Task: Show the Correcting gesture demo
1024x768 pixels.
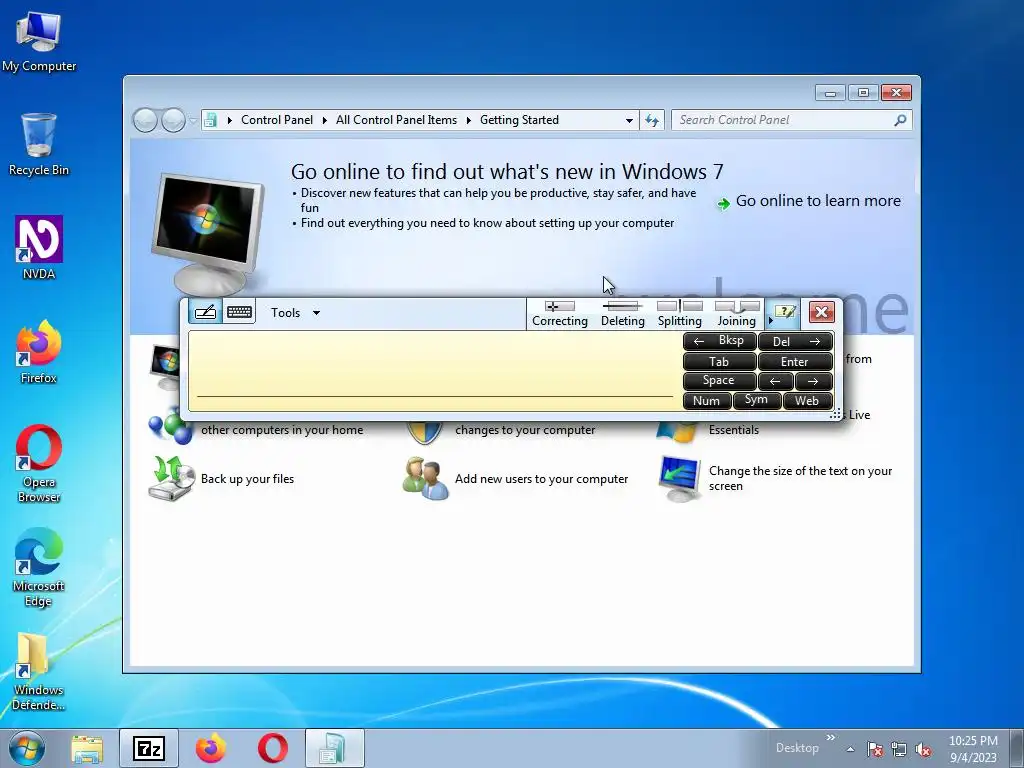Action: 560,314
